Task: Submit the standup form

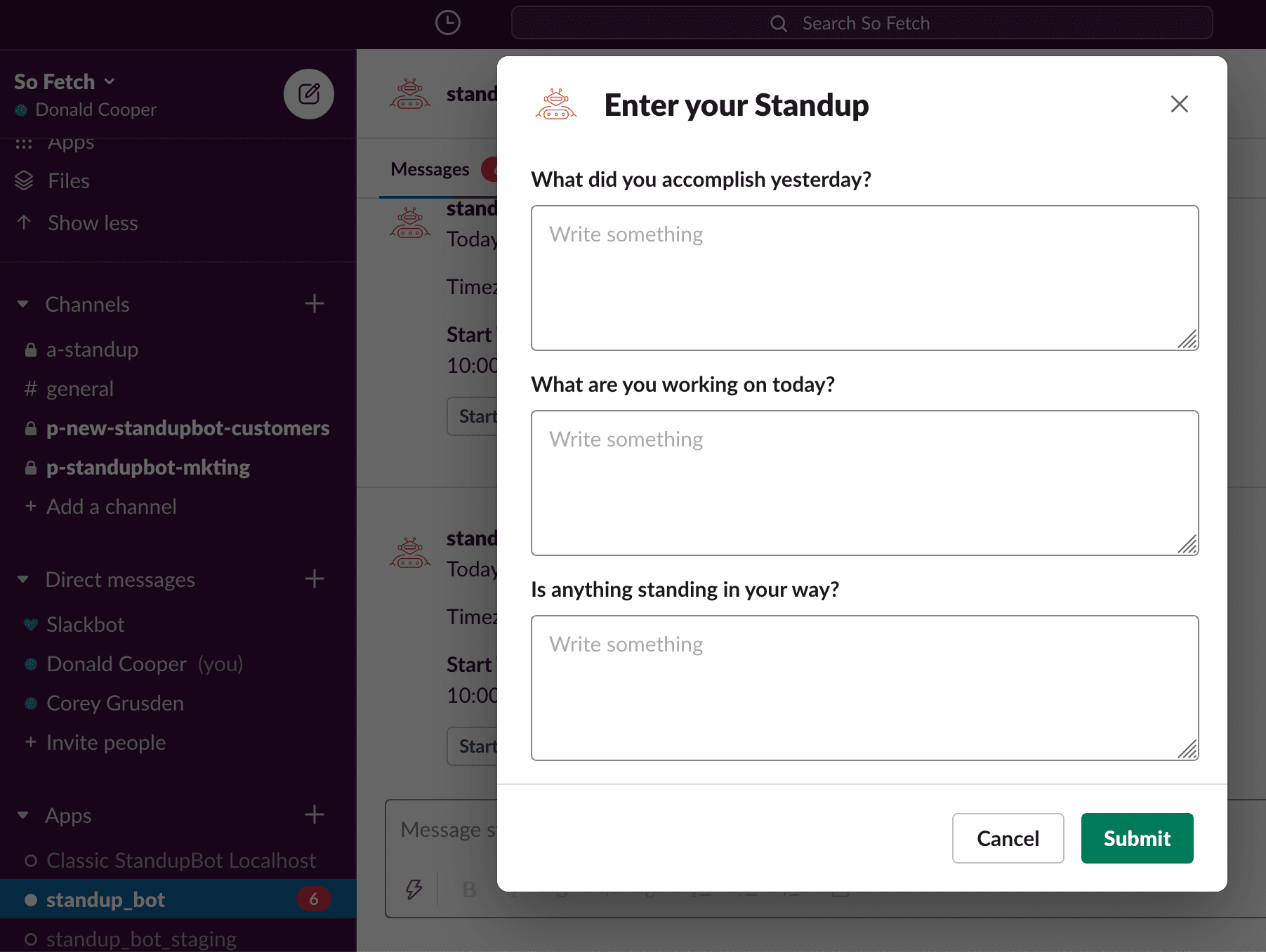Action: [1137, 838]
